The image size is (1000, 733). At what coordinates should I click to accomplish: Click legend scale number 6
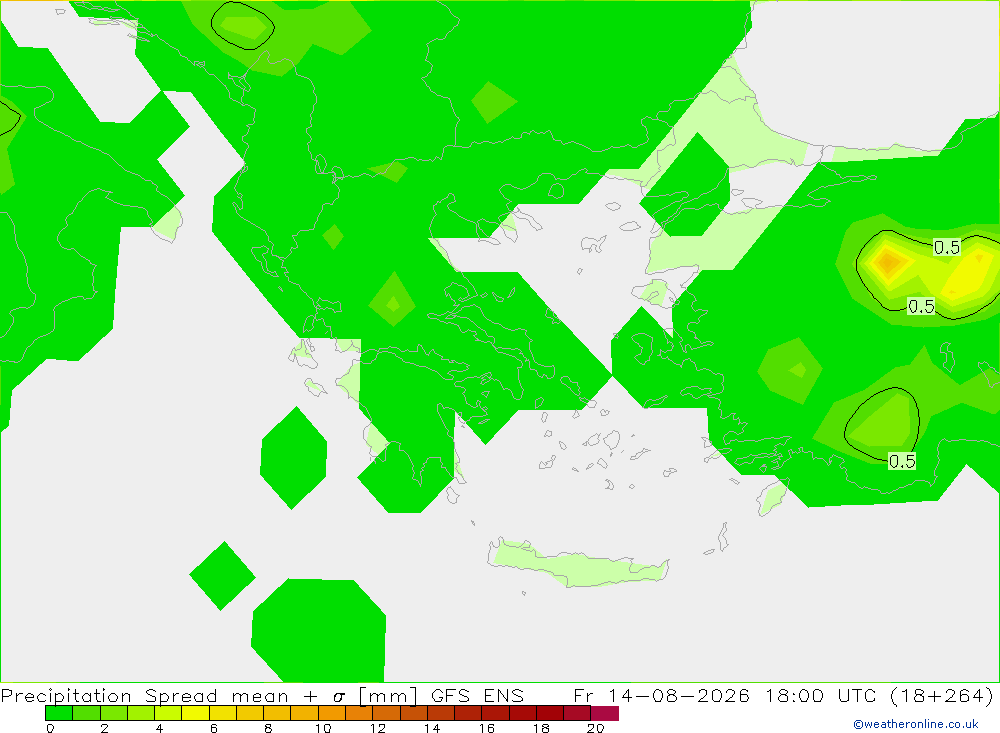pos(214,728)
